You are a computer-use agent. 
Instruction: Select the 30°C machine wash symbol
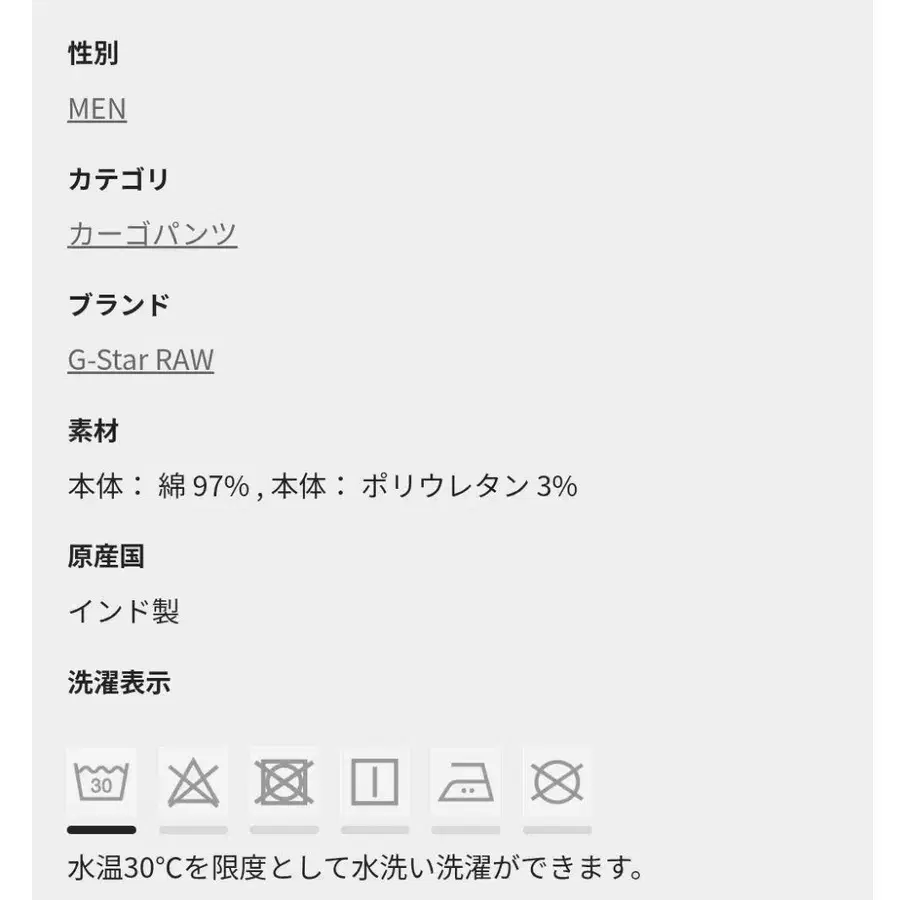click(x=101, y=781)
